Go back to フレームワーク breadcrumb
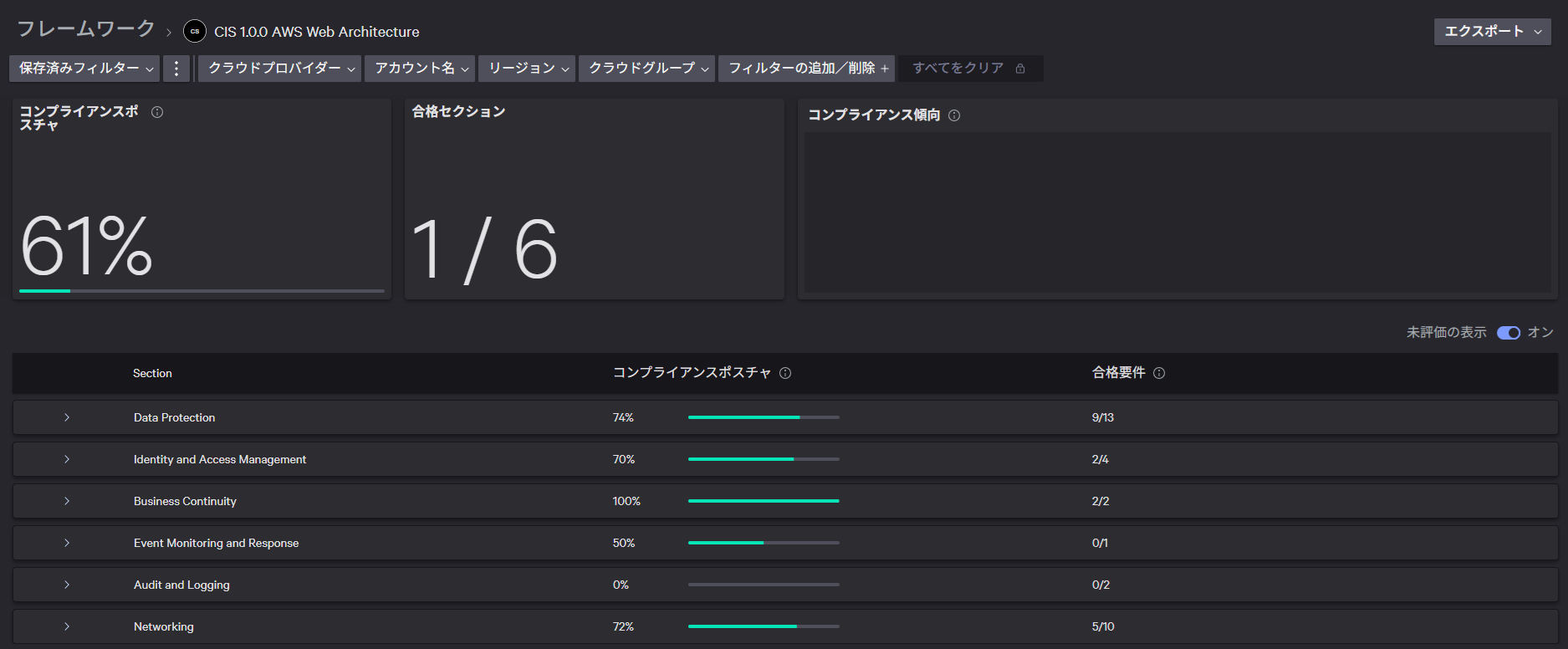Screen dimensions: 1568x649 coord(86,29)
